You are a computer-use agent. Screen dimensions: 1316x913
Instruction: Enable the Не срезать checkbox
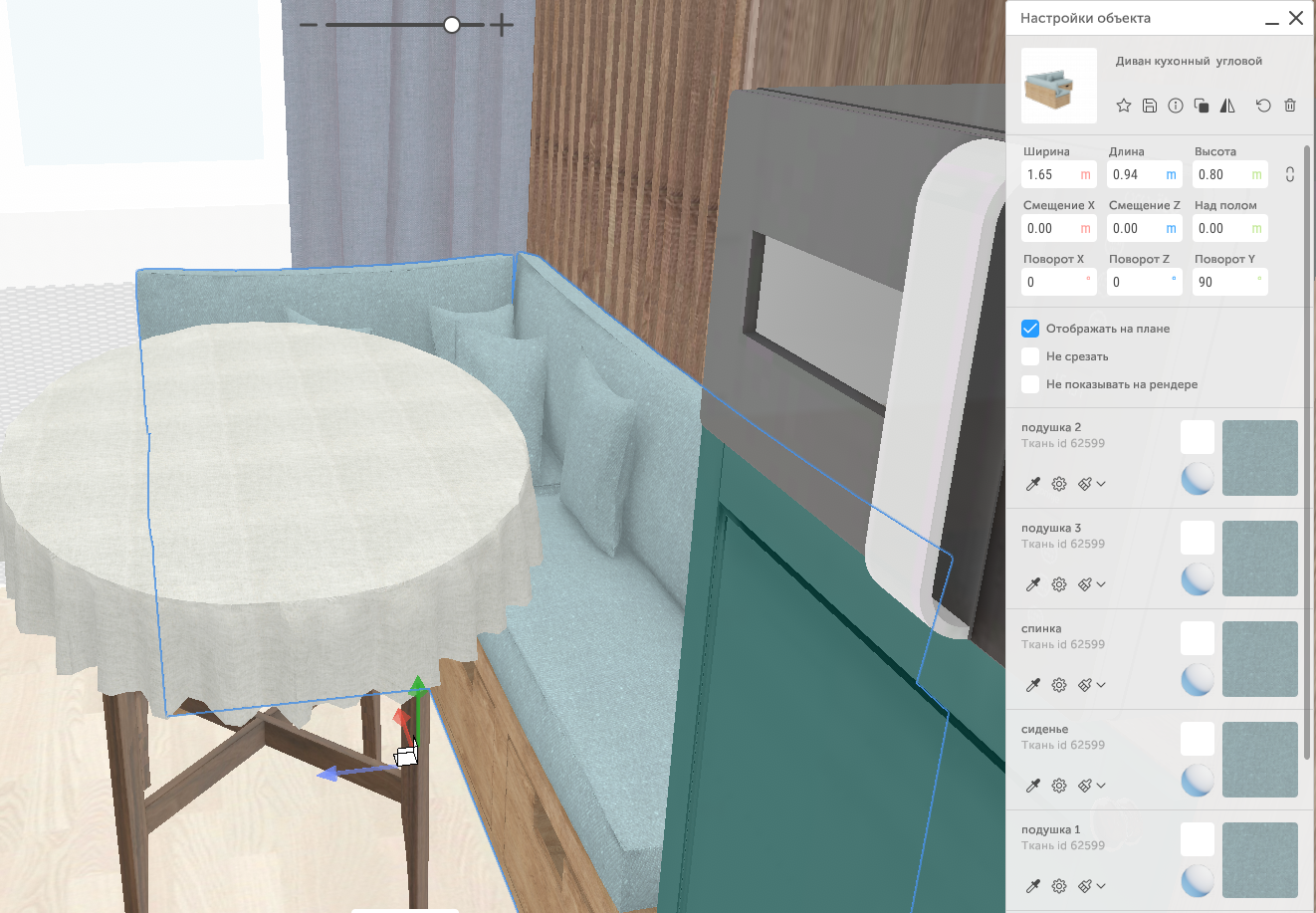(x=1030, y=356)
